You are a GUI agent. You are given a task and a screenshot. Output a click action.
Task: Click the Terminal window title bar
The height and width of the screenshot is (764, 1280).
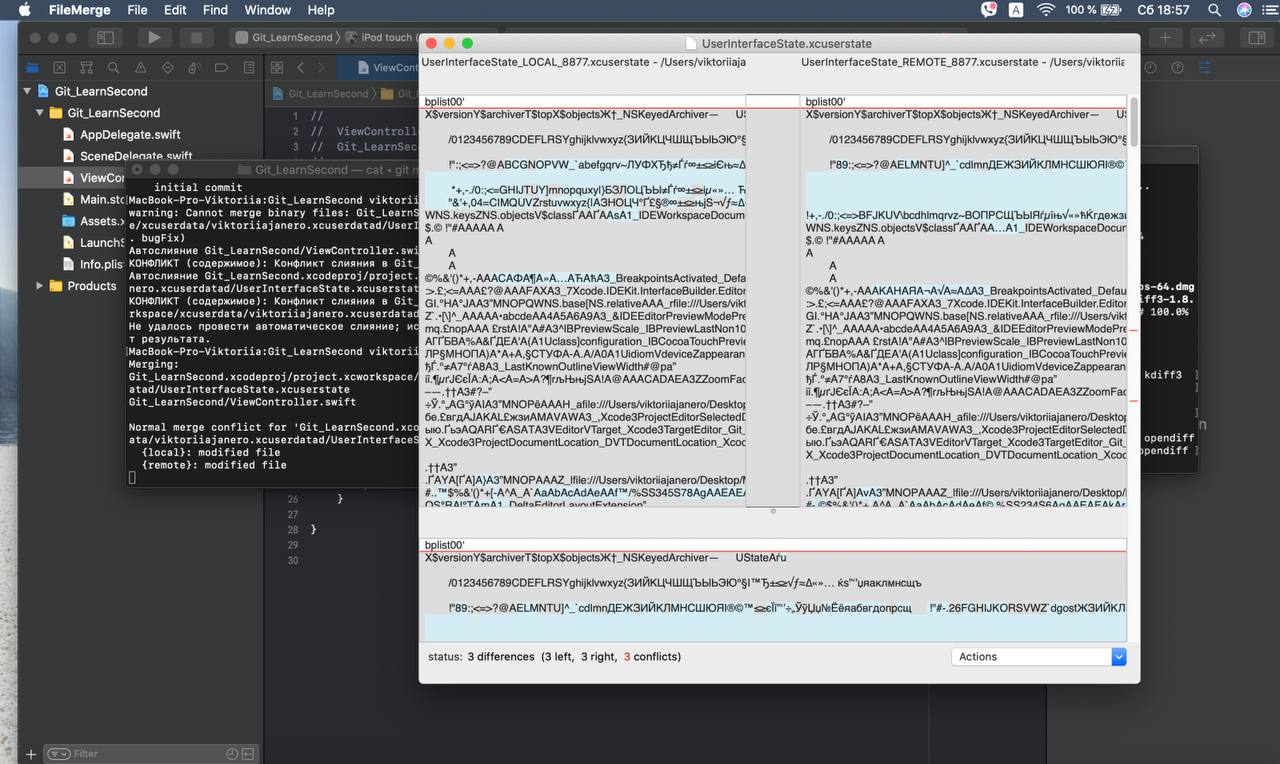coord(270,170)
